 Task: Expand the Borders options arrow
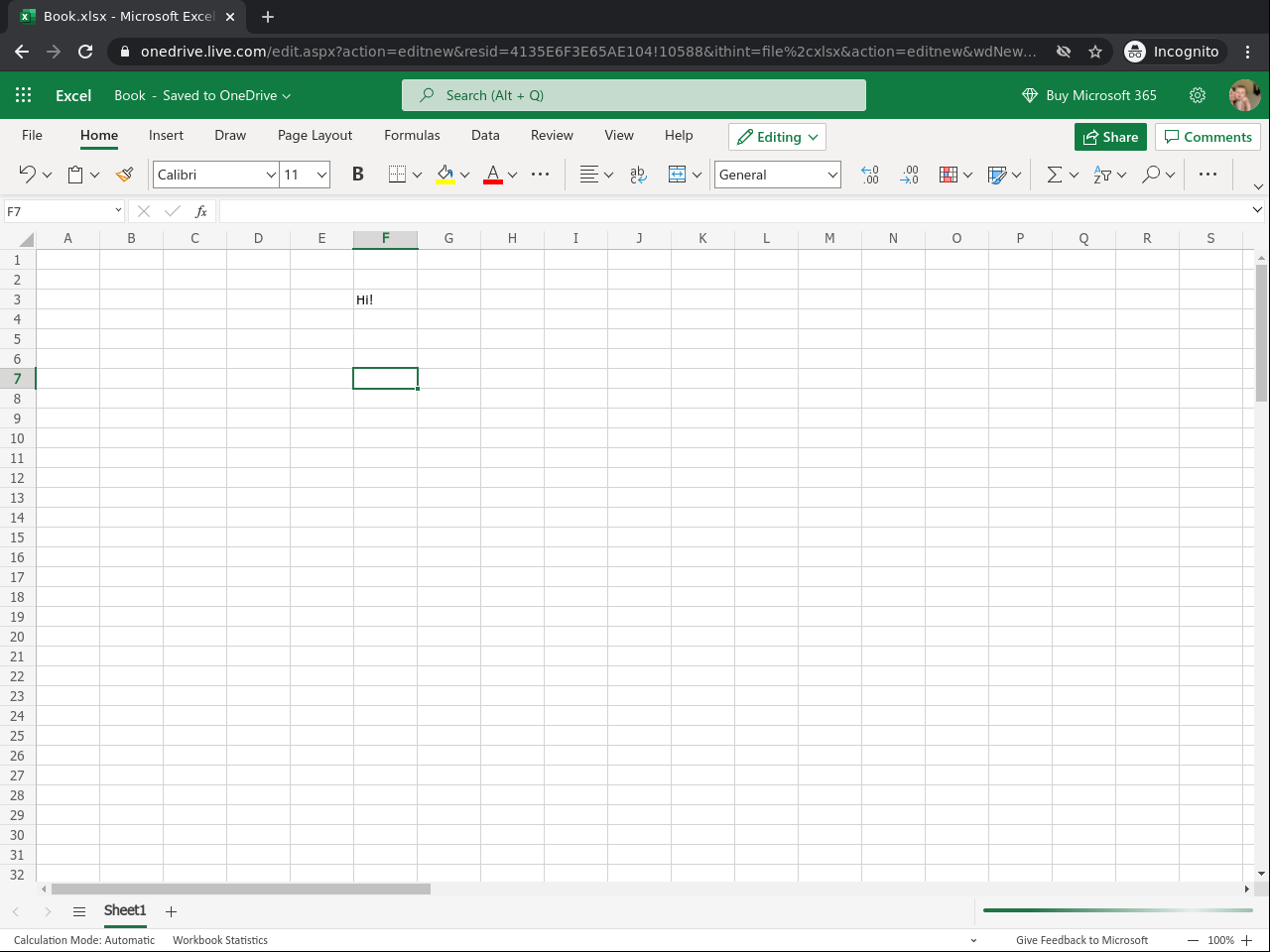coord(417,176)
